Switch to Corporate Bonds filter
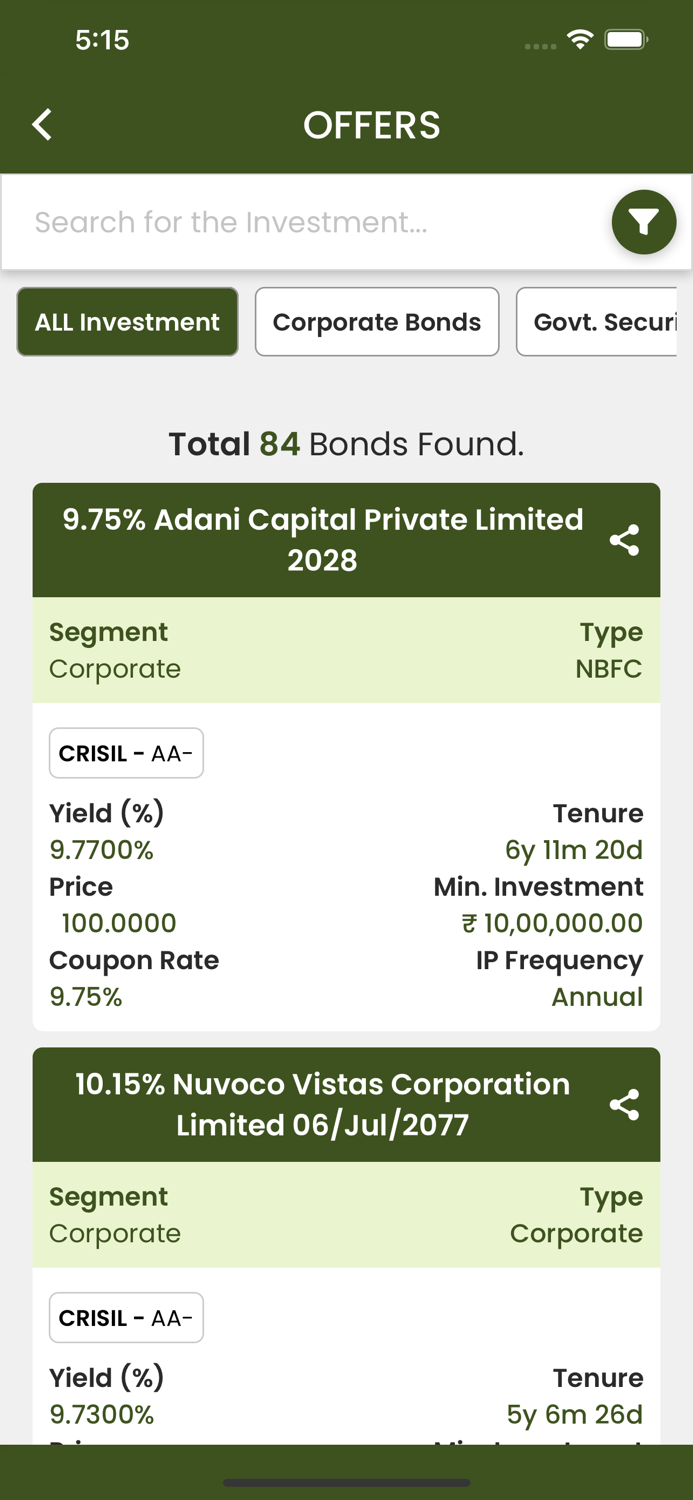Screen dimensions: 693x1500 coord(377,321)
